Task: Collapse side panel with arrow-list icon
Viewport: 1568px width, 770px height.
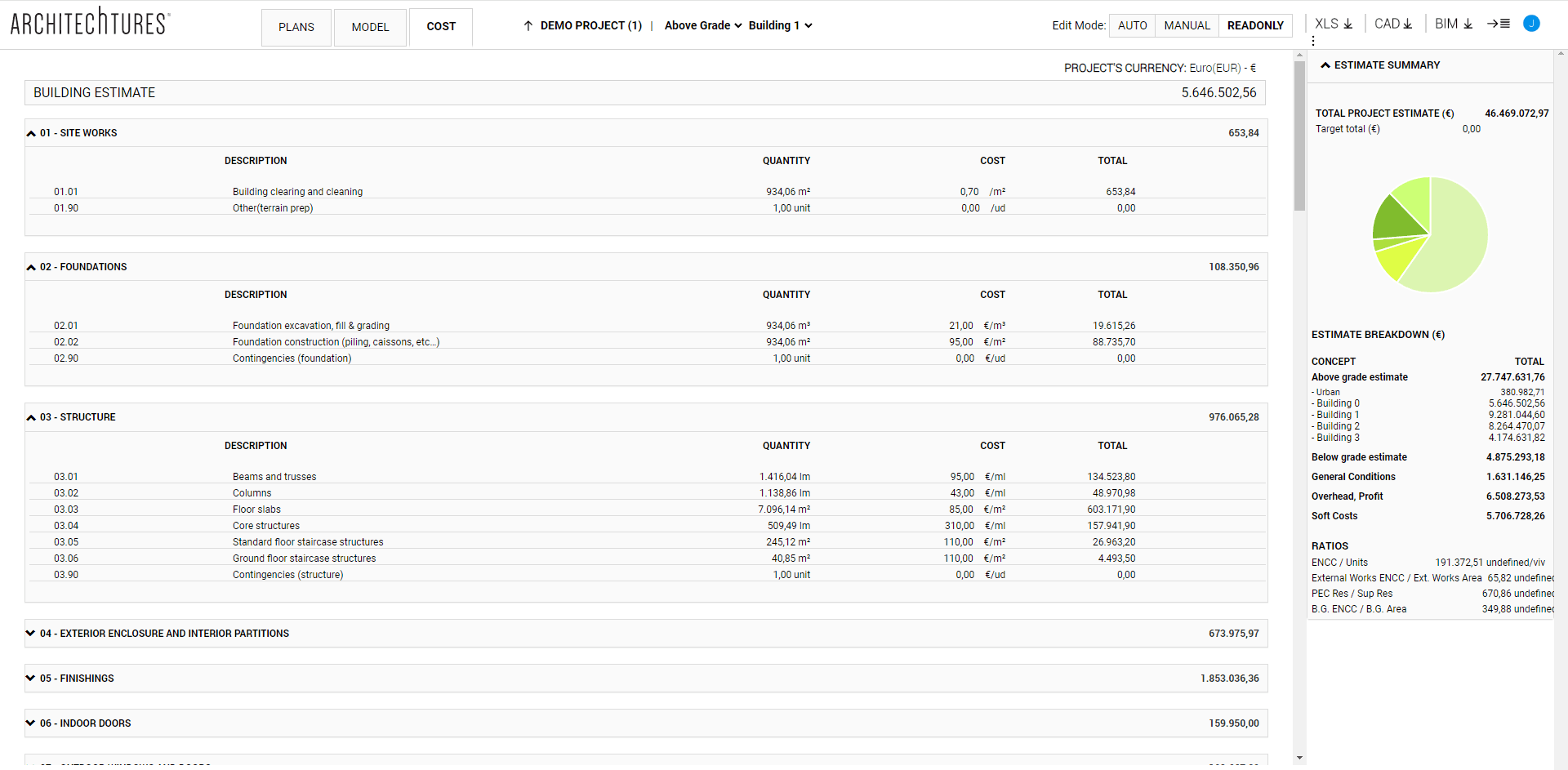Action: tap(1498, 24)
